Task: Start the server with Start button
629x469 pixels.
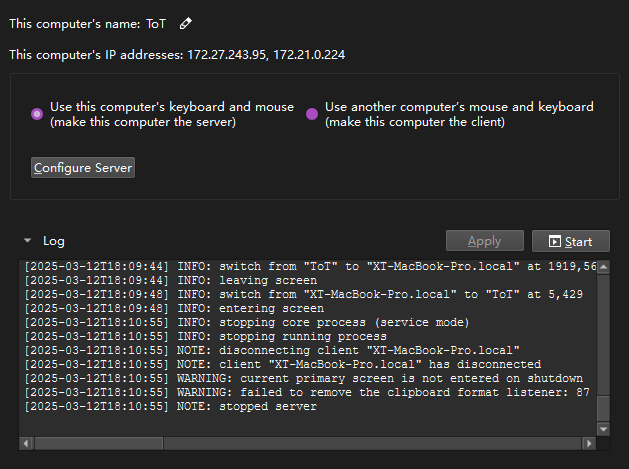Action: [x=570, y=241]
